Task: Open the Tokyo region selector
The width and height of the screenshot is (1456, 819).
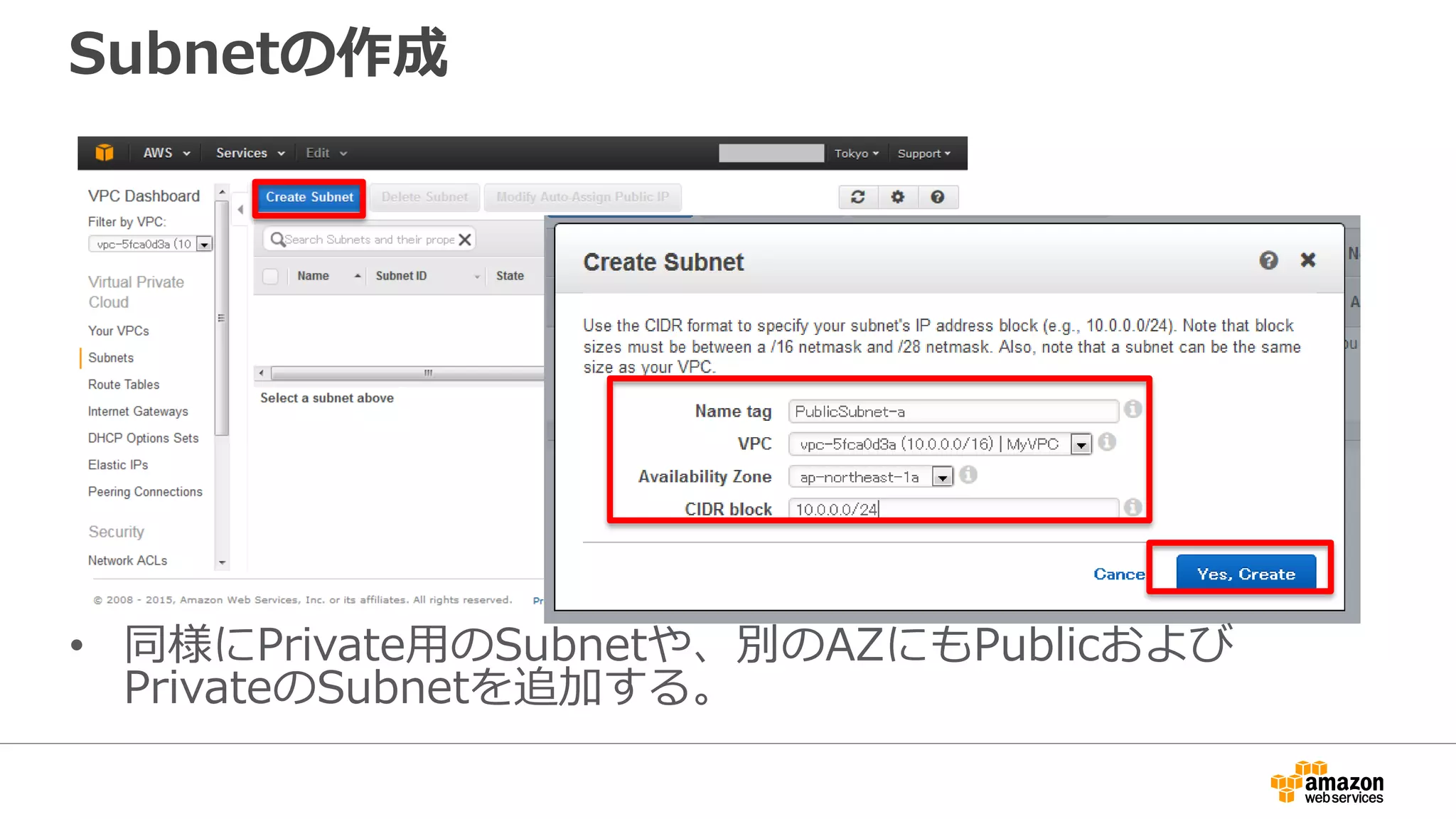Action: click(856, 154)
